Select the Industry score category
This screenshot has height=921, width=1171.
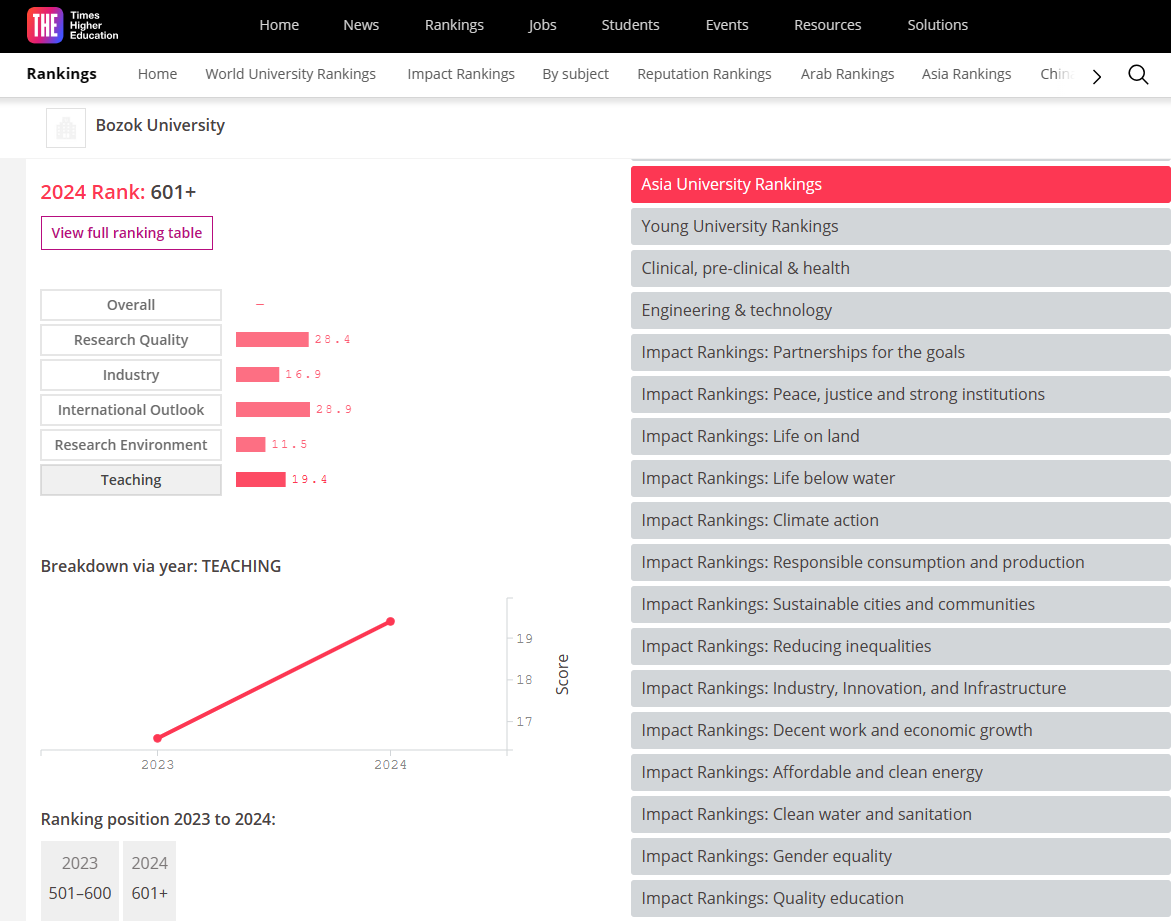pyautogui.click(x=131, y=375)
